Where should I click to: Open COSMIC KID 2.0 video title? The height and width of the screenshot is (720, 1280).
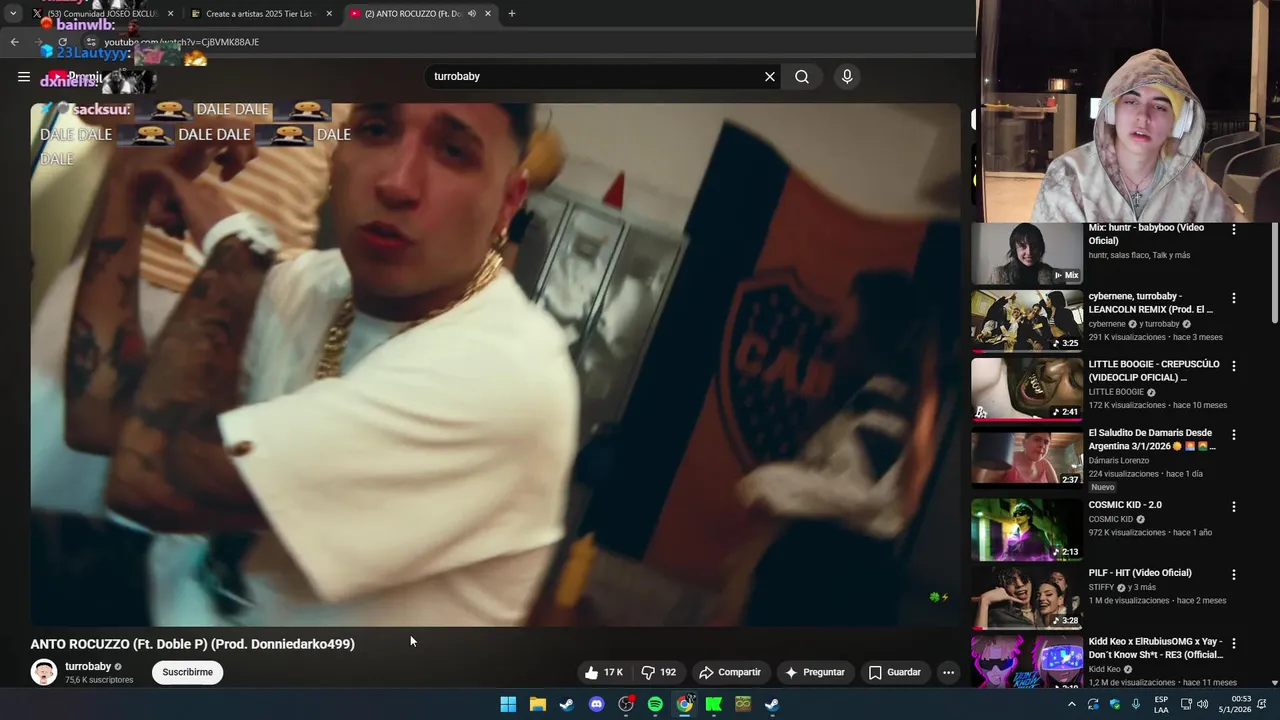(1125, 505)
